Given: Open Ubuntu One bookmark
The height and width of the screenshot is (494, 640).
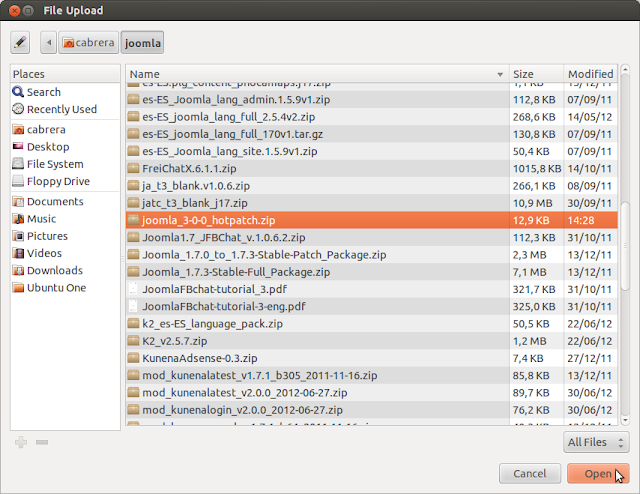Looking at the screenshot, I should pos(65,287).
